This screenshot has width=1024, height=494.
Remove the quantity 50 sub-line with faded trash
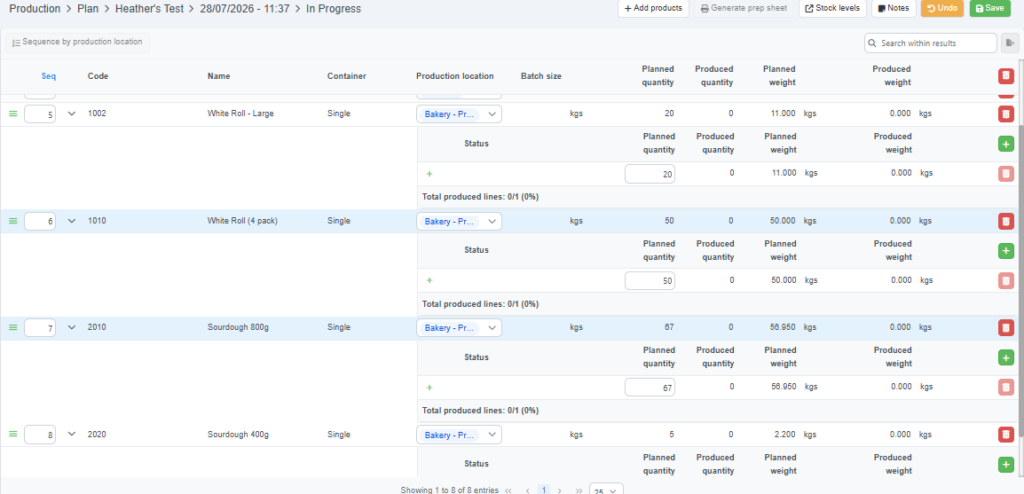point(1006,280)
